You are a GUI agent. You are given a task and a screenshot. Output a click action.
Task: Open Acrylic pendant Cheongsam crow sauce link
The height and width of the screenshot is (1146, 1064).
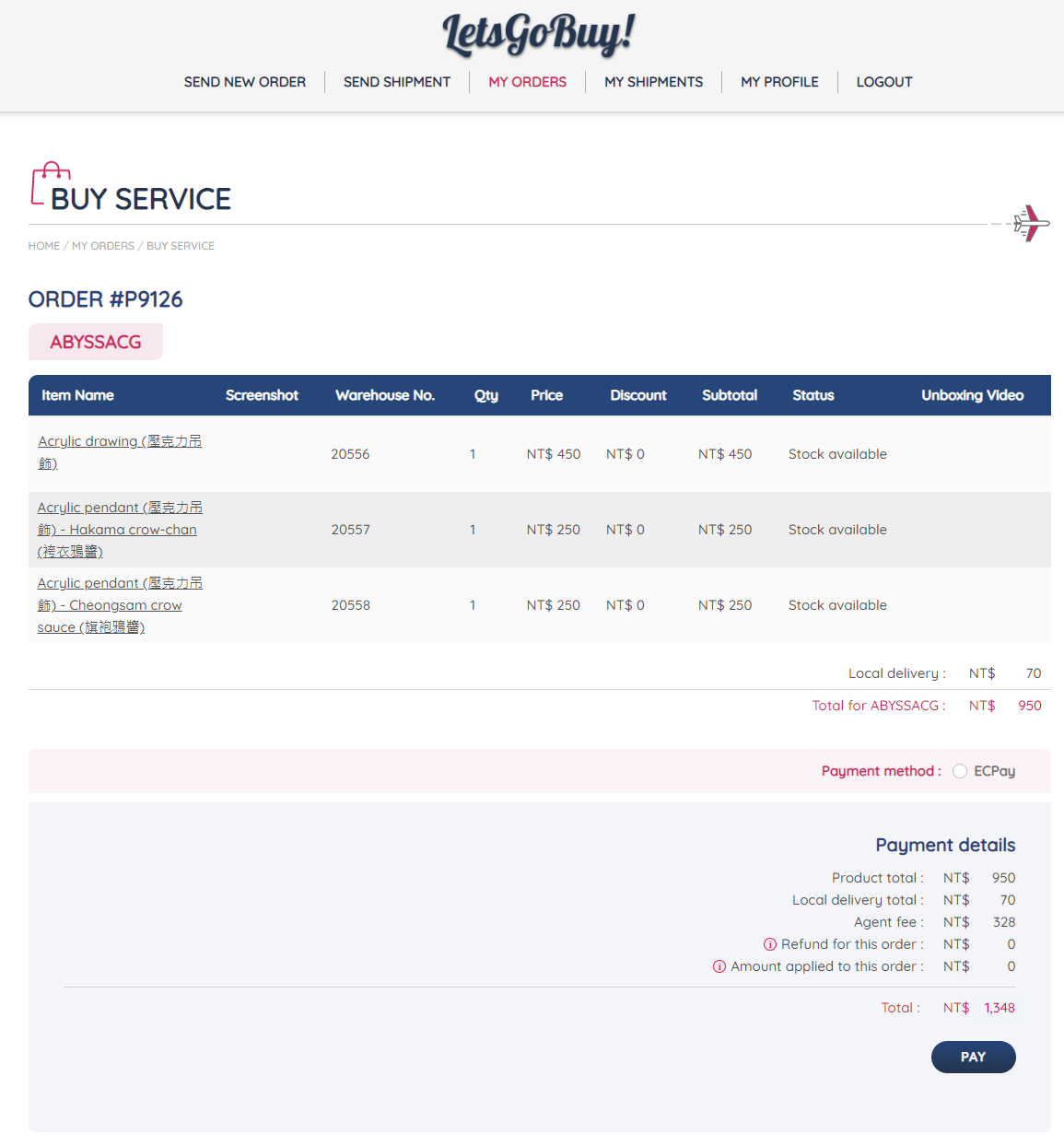(120, 605)
